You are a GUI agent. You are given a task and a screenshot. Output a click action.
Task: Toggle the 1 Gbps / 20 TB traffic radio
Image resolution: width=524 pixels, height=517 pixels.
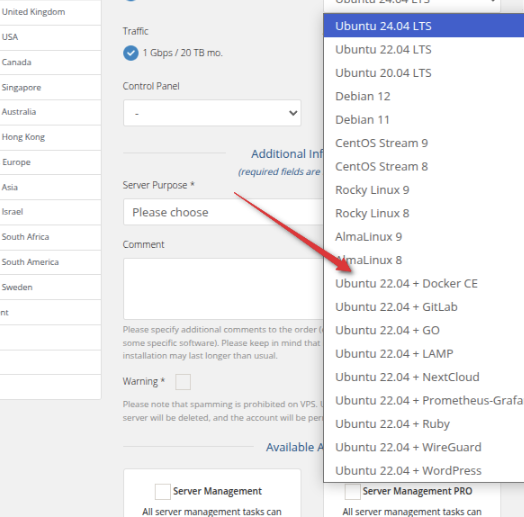click(x=131, y=53)
